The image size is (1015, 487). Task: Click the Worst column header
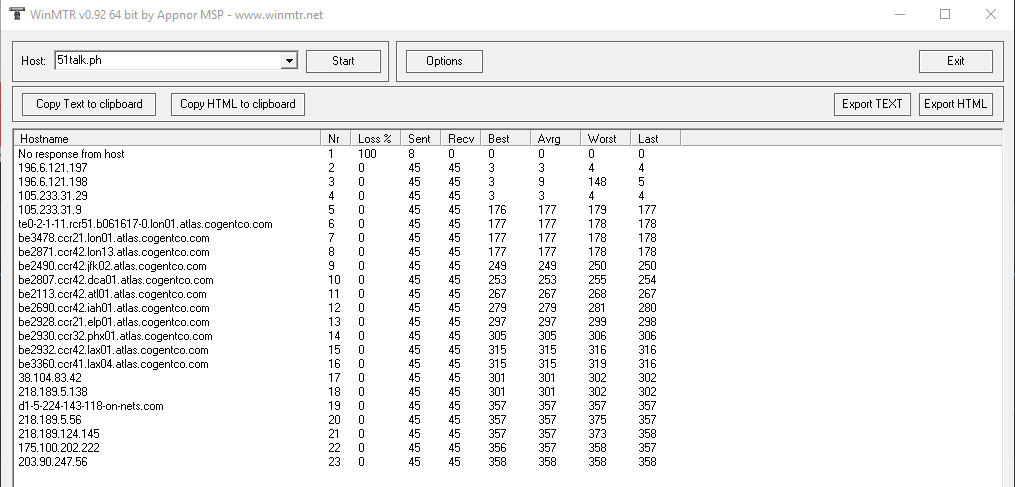[x=605, y=139]
